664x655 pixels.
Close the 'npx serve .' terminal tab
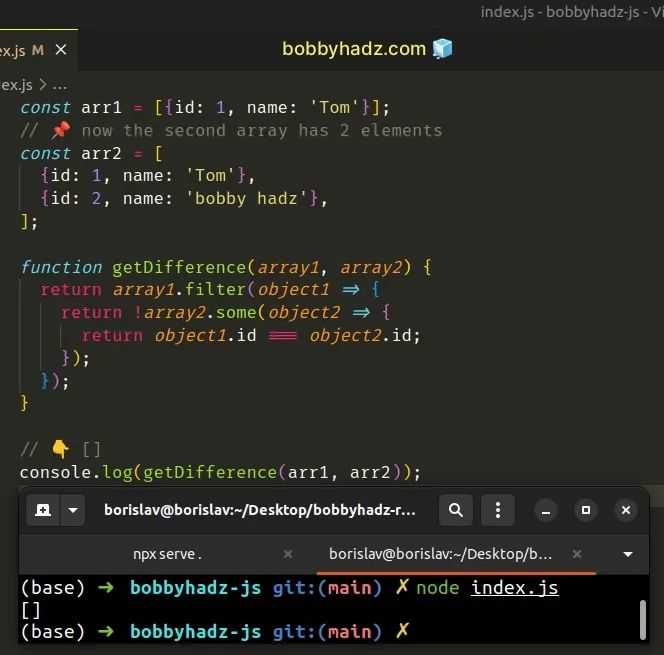[x=288, y=554]
